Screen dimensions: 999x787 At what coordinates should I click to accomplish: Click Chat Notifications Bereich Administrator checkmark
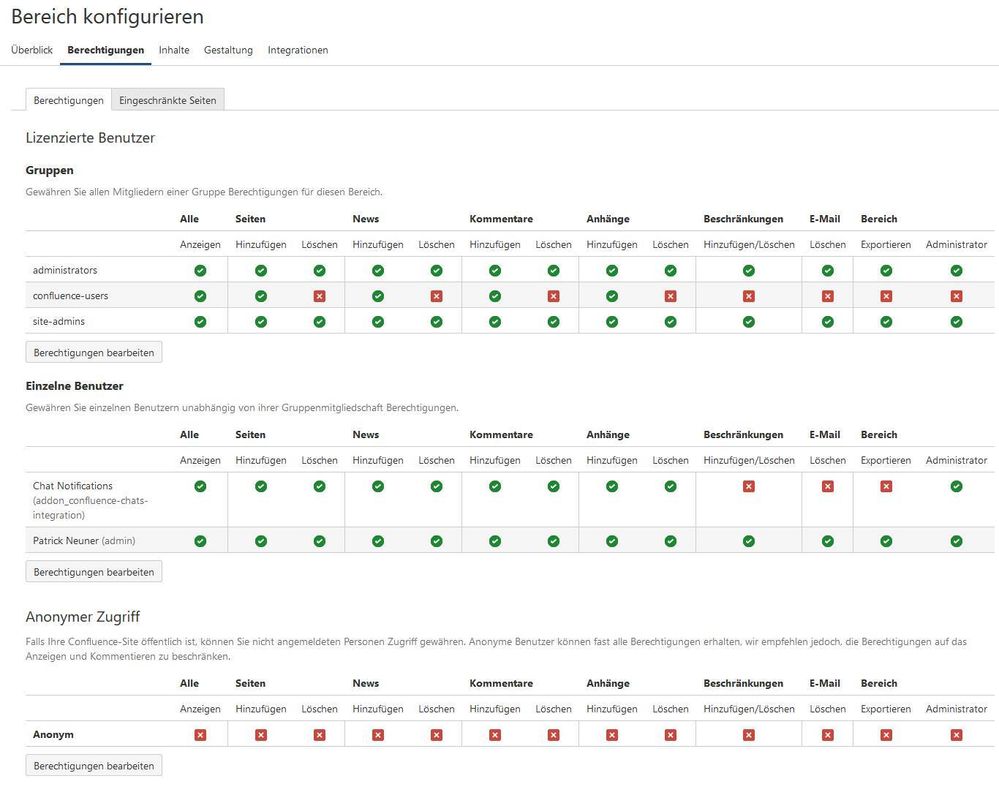(x=956, y=486)
